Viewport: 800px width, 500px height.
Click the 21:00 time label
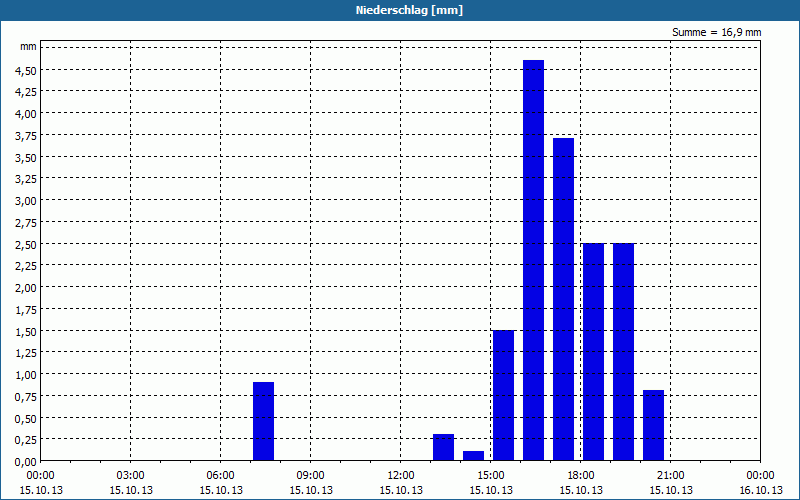[670, 476]
